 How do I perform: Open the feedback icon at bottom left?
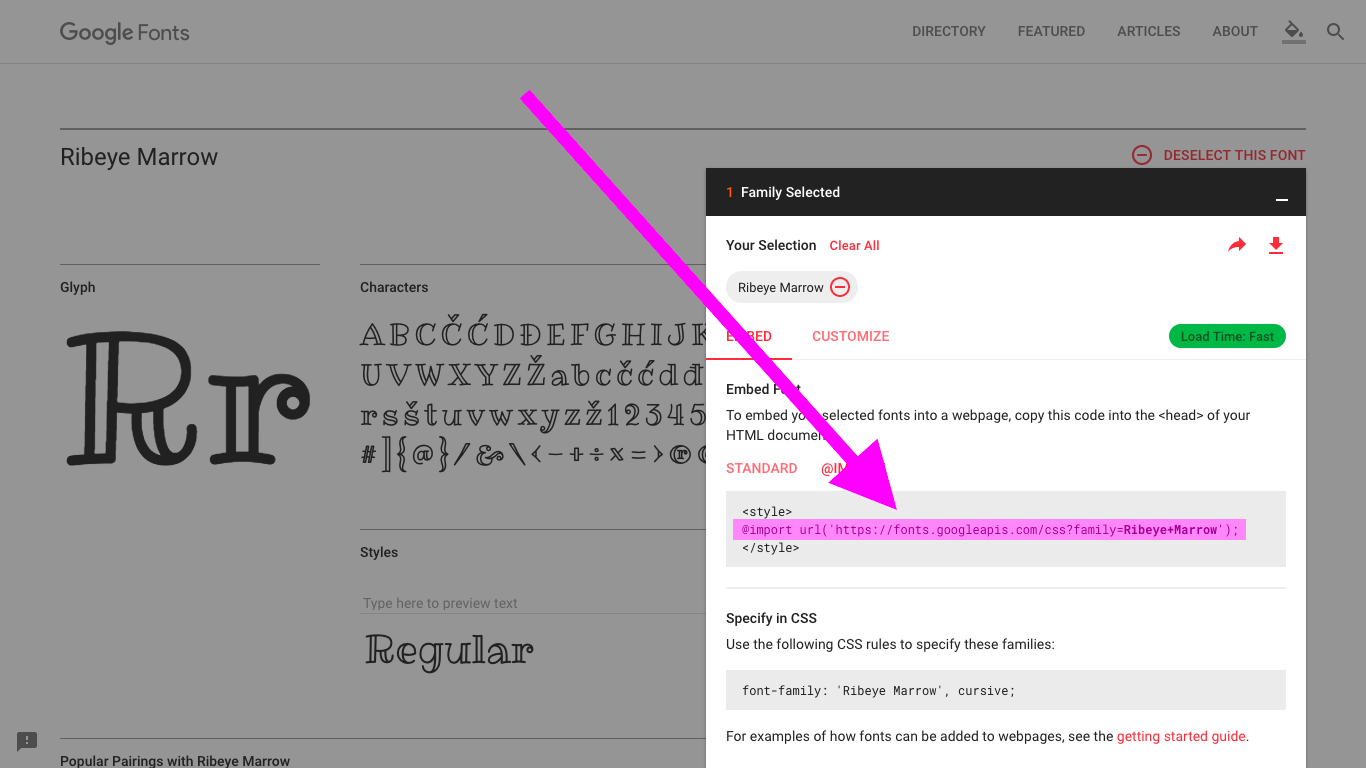[x=26, y=741]
